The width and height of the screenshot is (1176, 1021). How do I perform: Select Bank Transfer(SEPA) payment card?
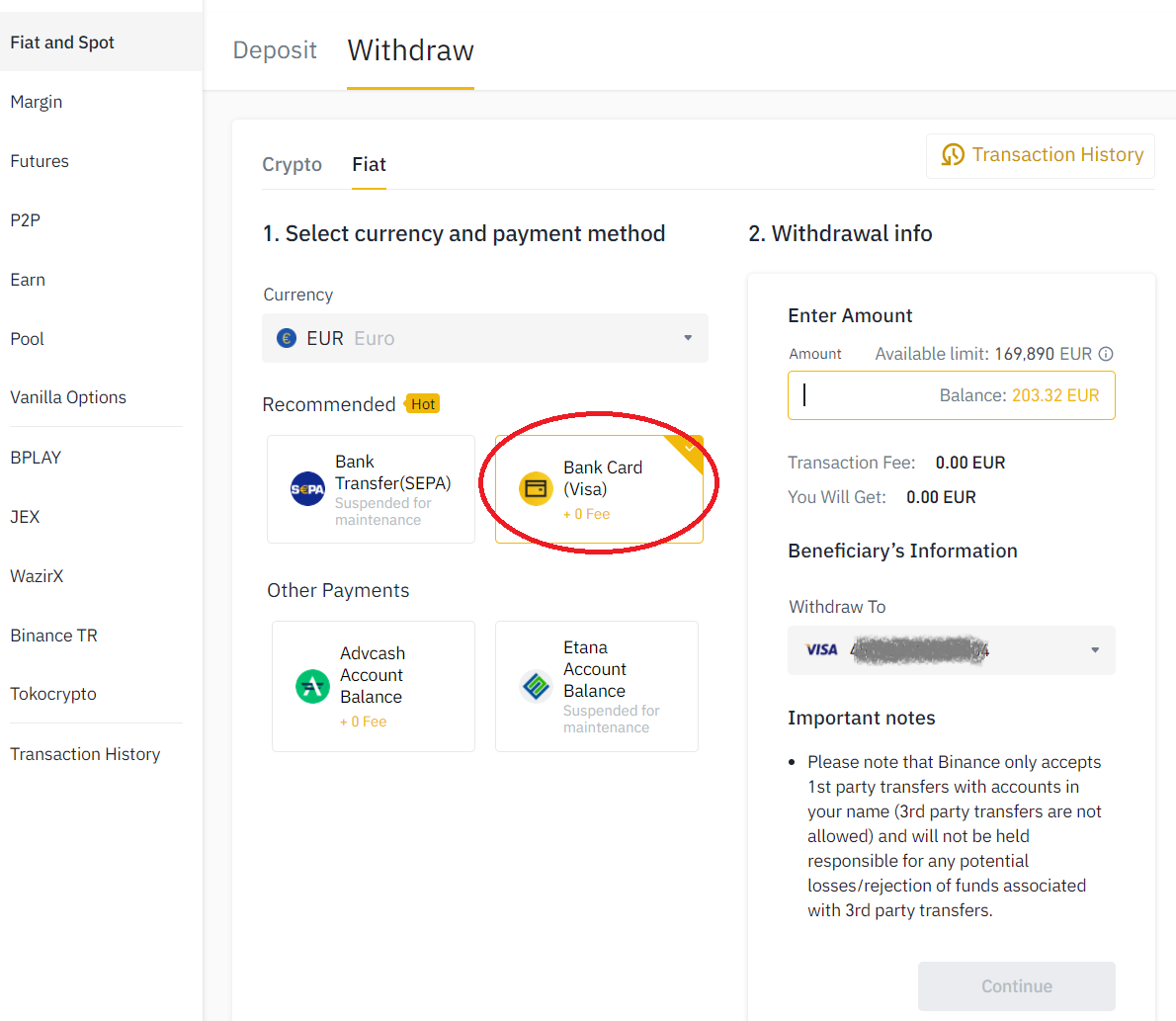click(371, 489)
